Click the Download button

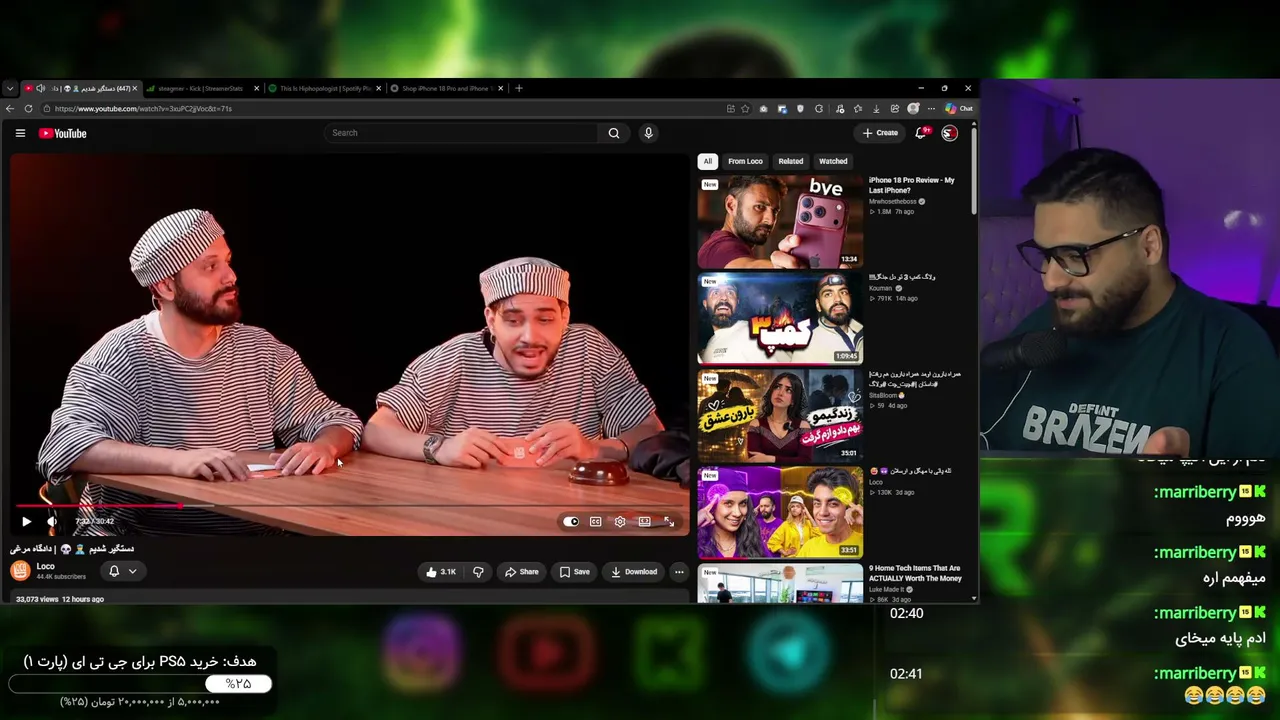point(634,572)
